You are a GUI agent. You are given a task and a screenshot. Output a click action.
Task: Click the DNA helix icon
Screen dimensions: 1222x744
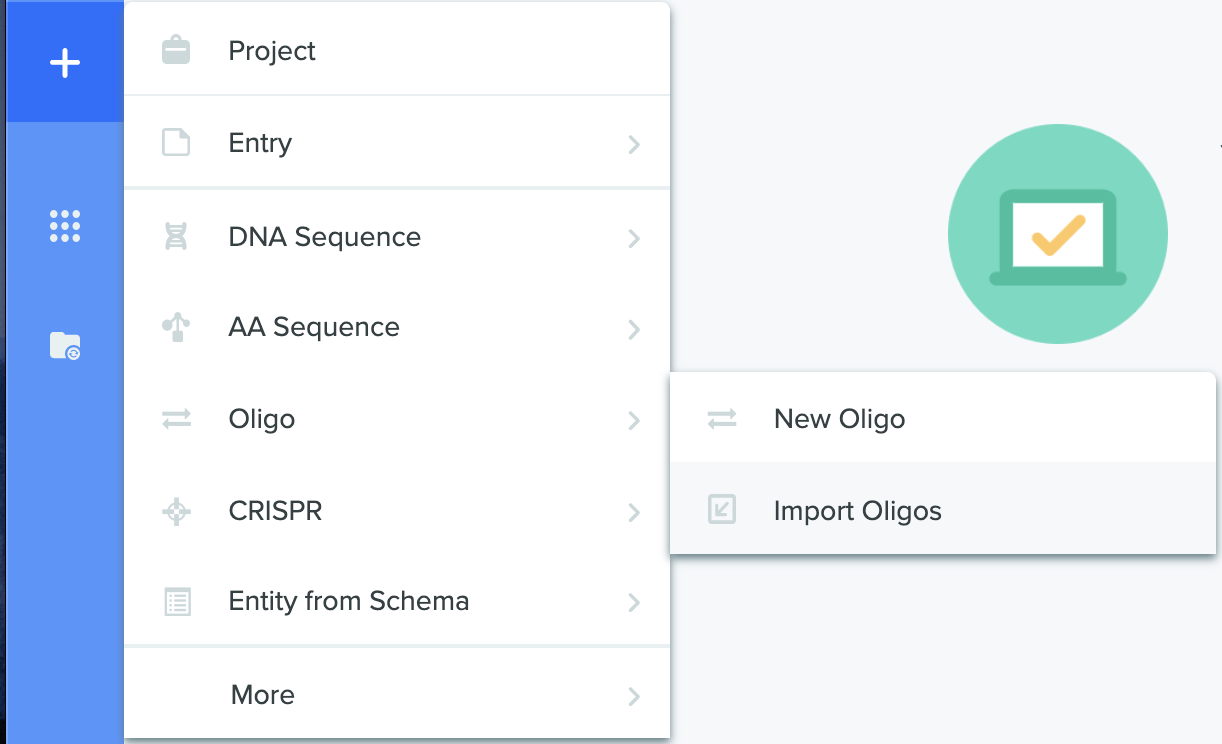click(176, 237)
